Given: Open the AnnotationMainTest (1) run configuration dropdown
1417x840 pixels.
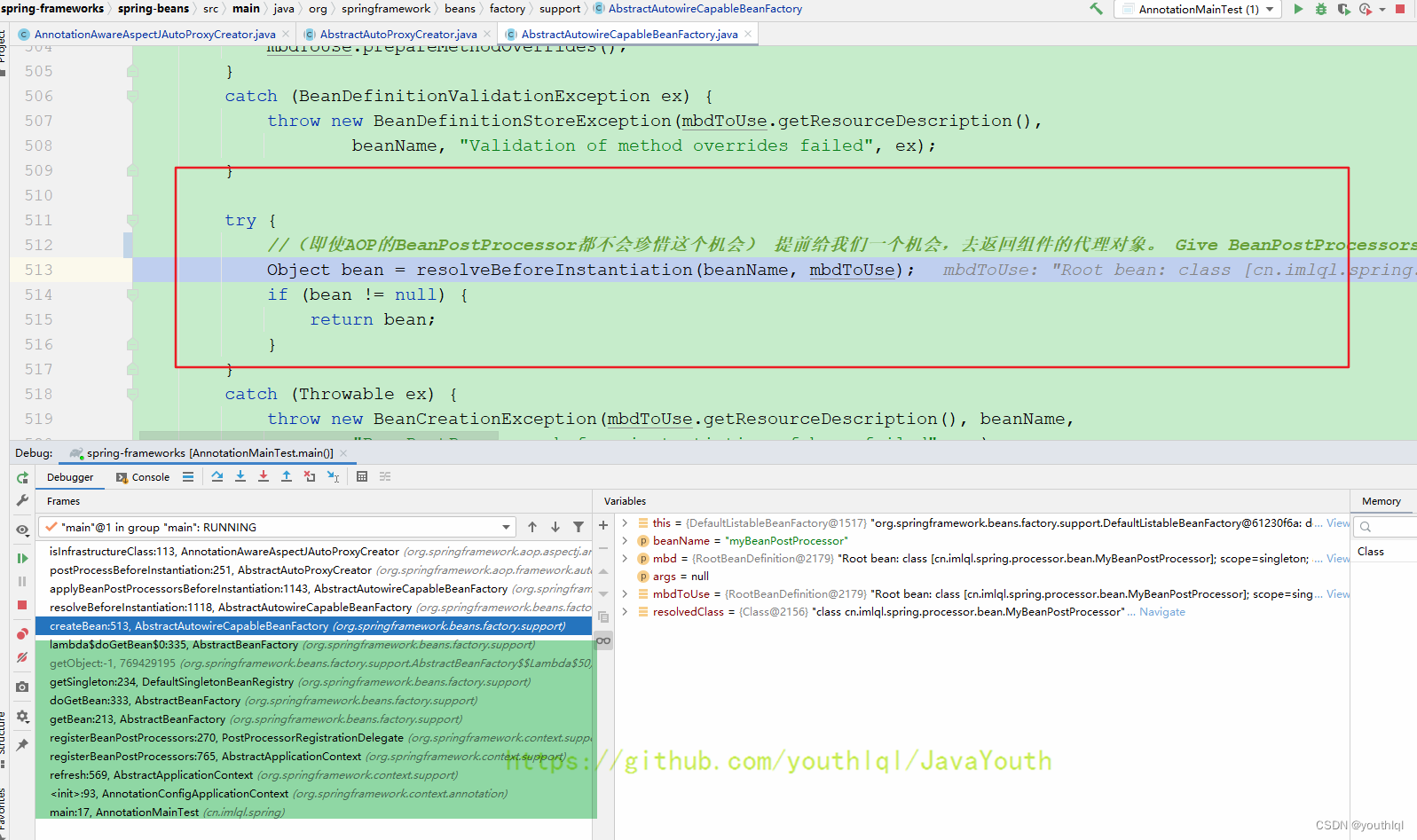Looking at the screenshot, I should click(x=1198, y=9).
